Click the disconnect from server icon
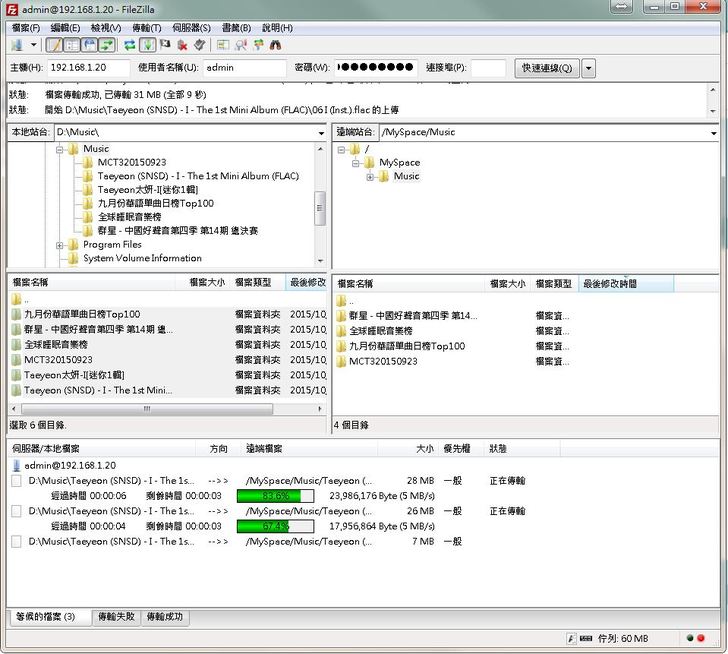Viewport: 728px width, 654px height. pos(200,45)
